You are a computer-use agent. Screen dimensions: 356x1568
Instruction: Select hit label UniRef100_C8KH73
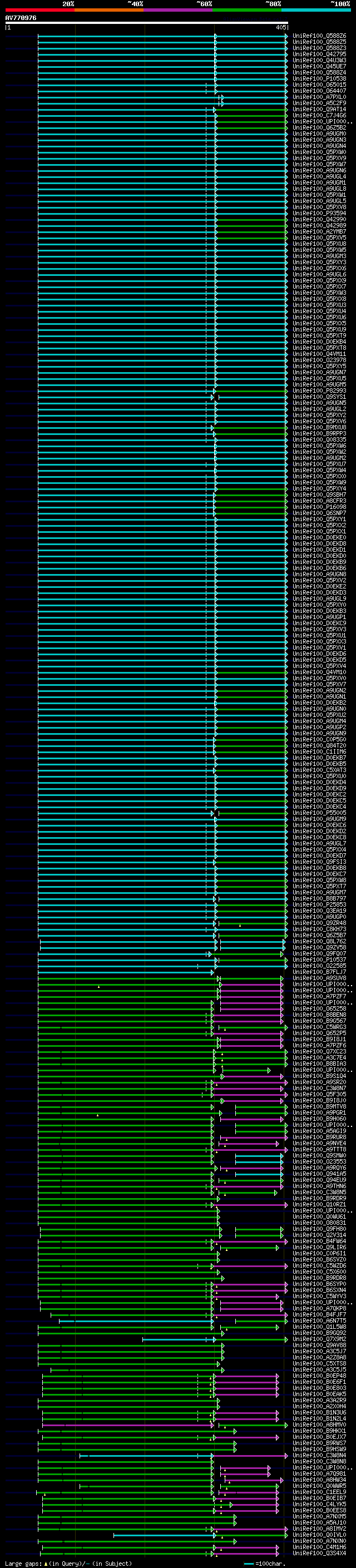[x=319, y=929]
